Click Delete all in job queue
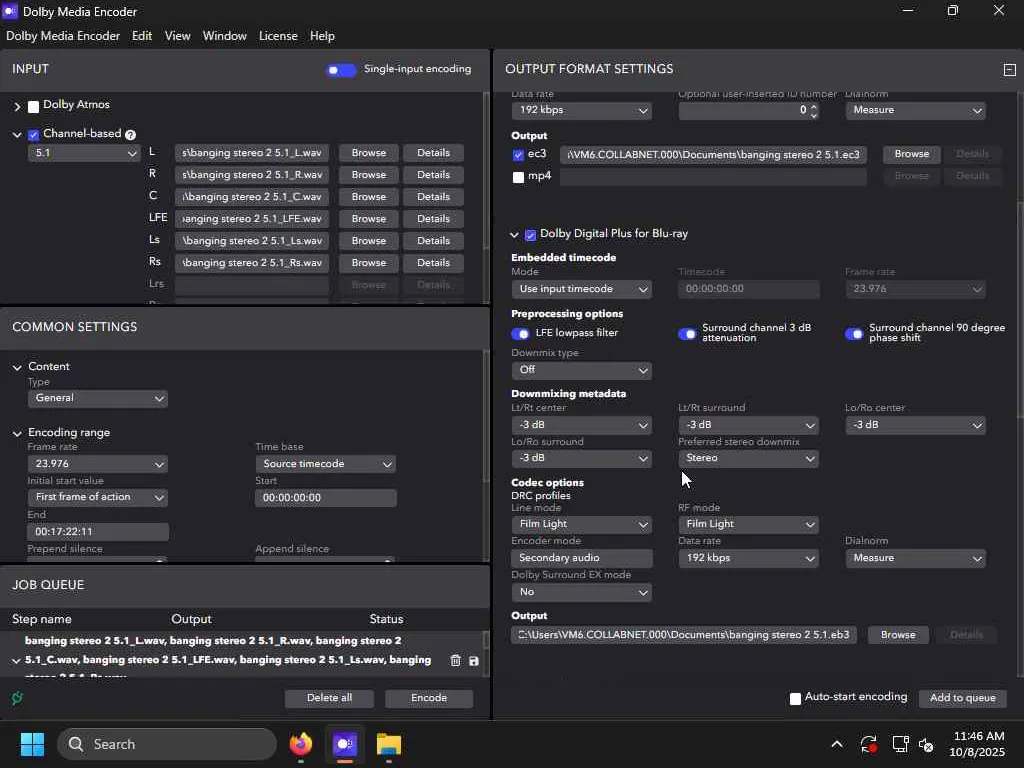This screenshot has height=768, width=1024. [x=329, y=698]
